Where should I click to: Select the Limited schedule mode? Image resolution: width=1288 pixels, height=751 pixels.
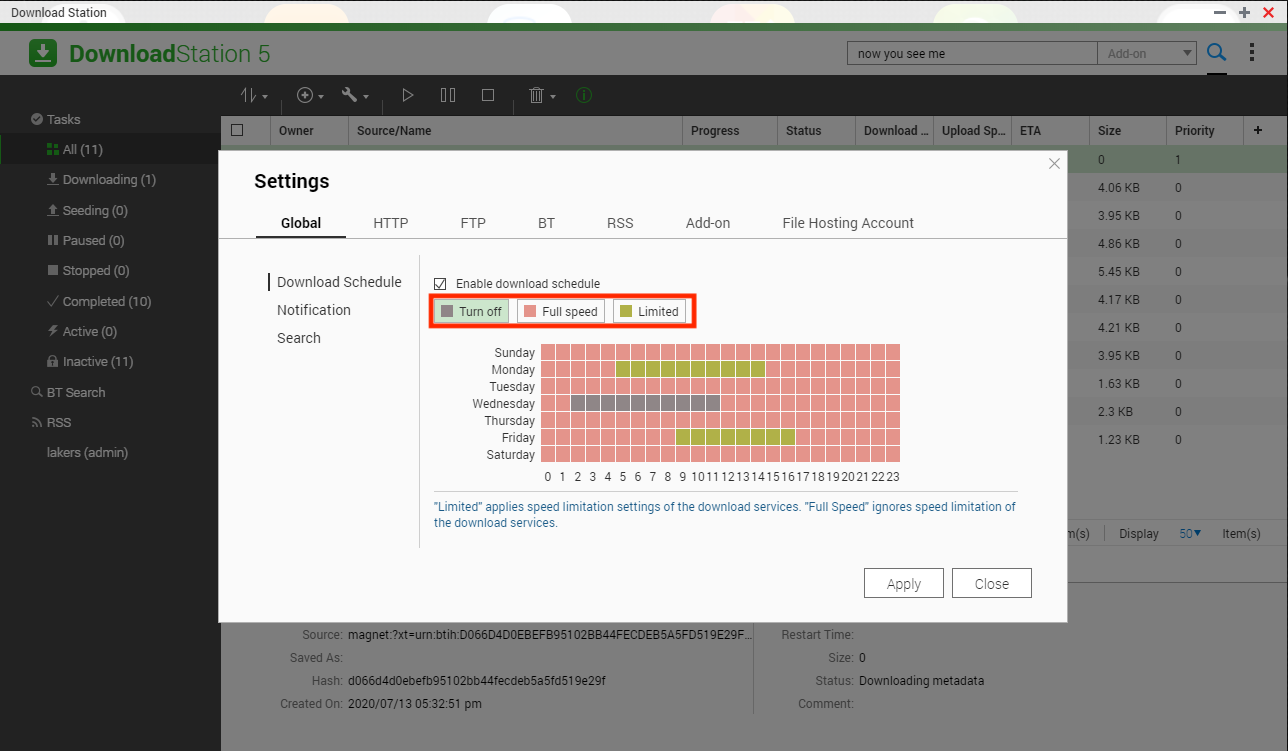click(x=649, y=312)
